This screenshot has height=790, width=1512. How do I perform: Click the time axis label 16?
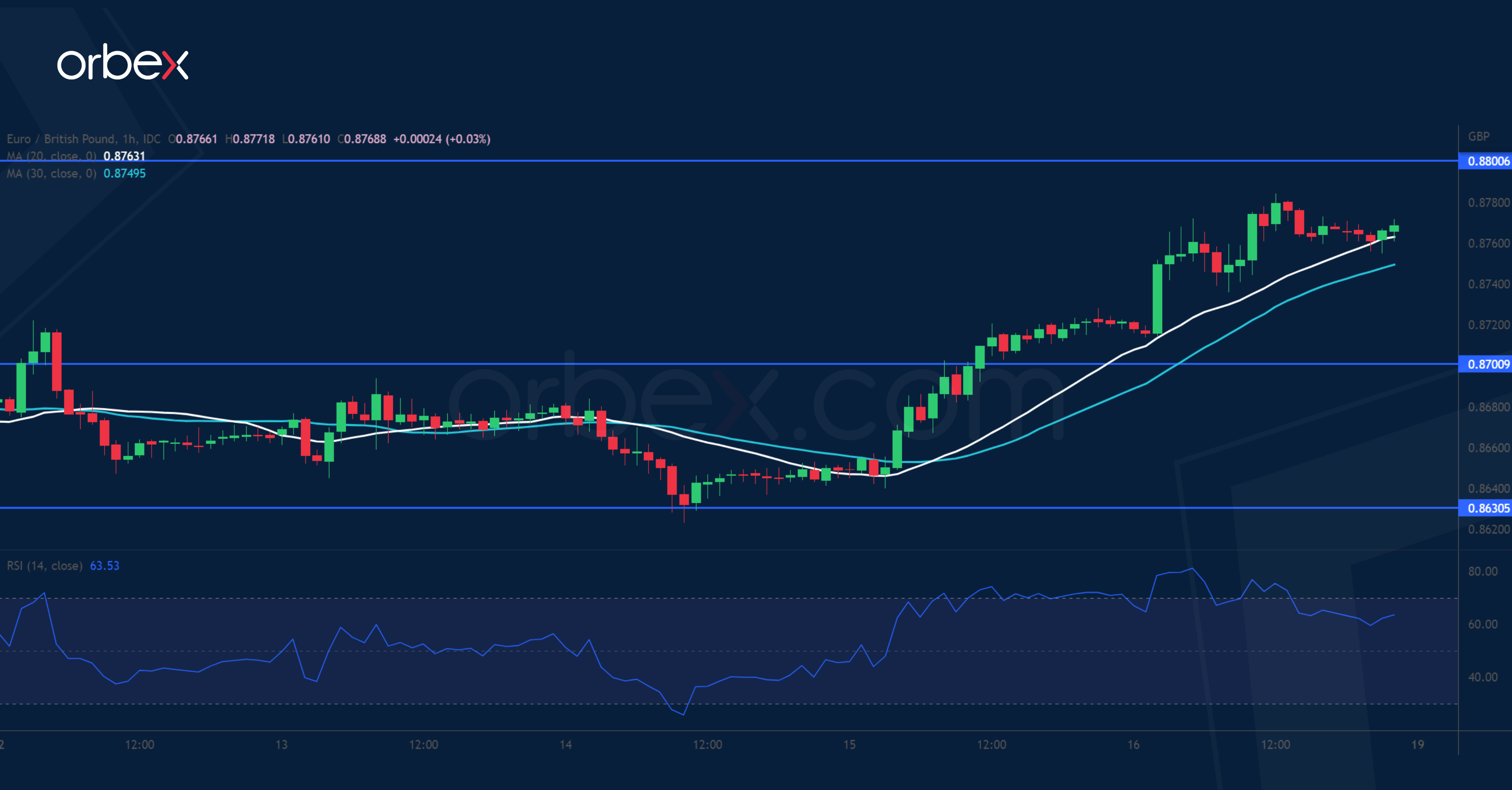1134,745
